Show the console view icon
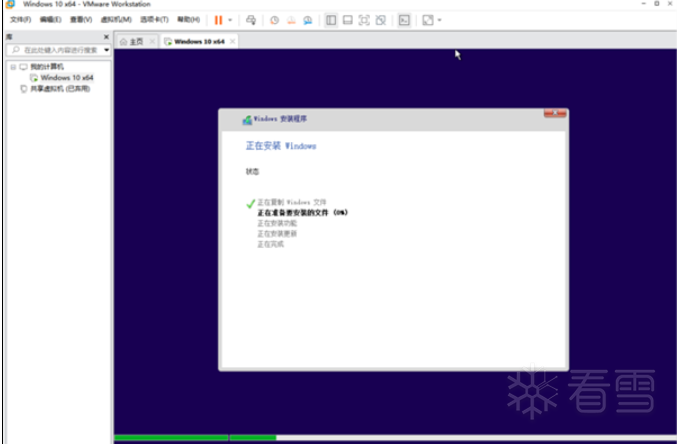Image resolution: width=677 pixels, height=444 pixels. point(404,20)
